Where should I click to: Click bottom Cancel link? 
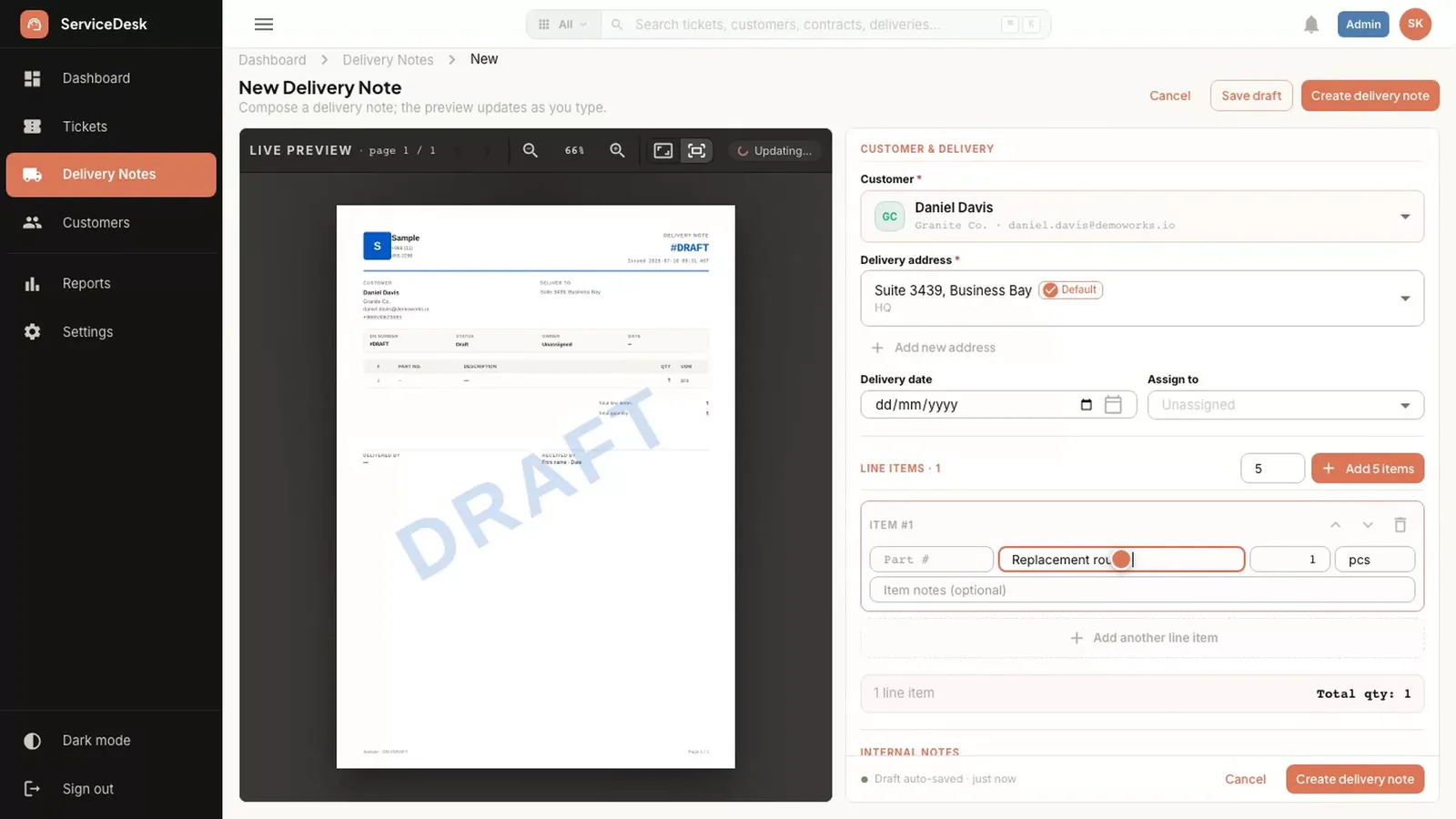(x=1245, y=779)
